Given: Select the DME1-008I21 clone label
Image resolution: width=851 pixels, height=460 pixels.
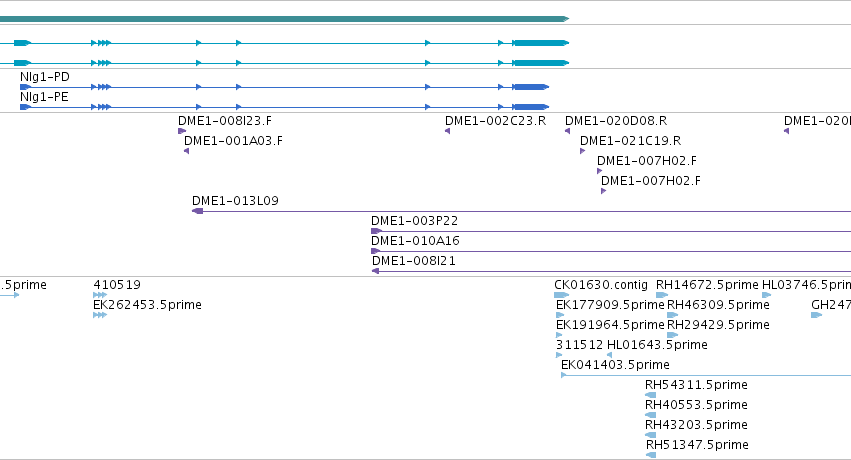Looking at the screenshot, I should point(414,261).
